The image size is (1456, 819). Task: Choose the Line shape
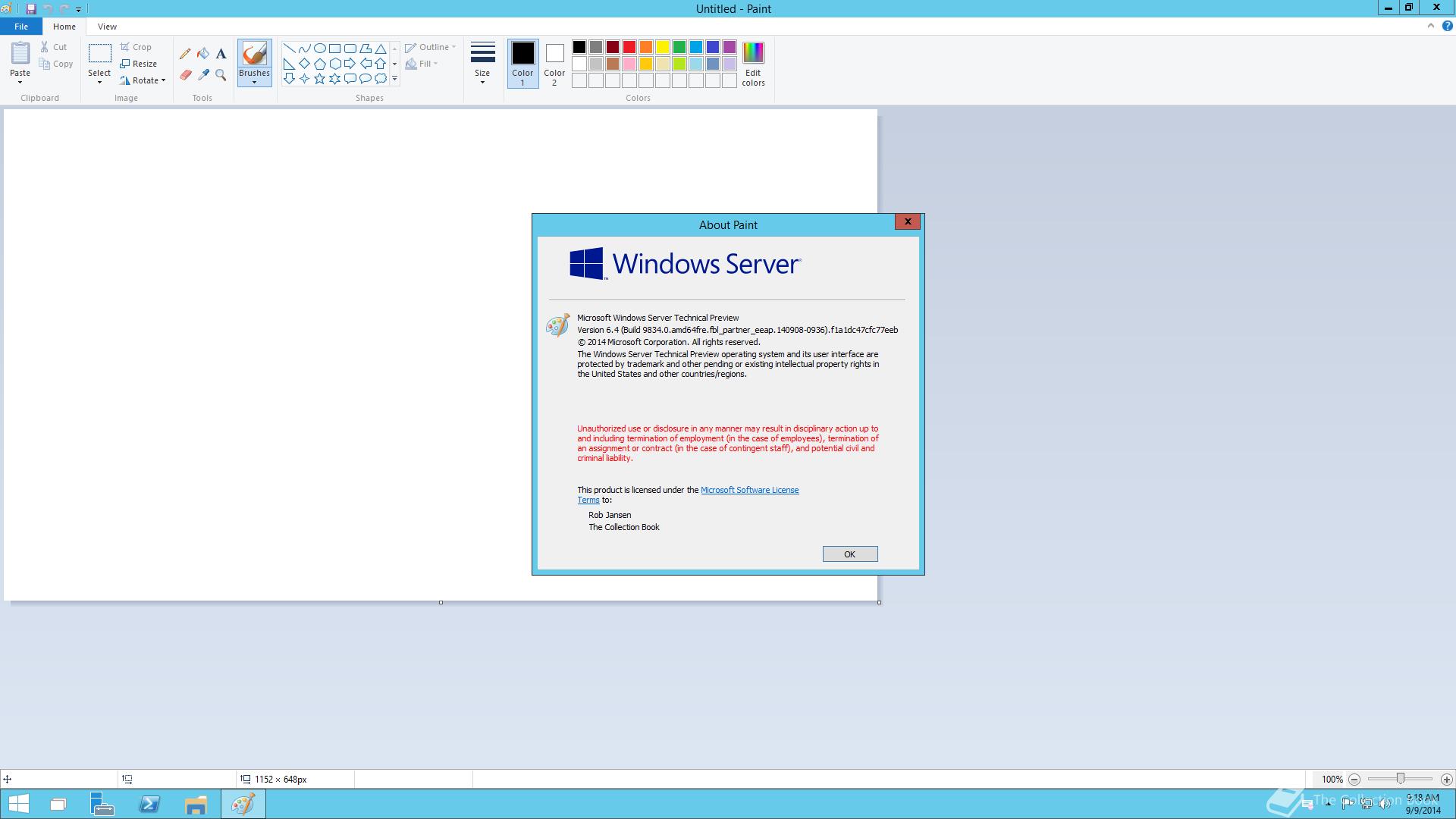click(x=289, y=49)
